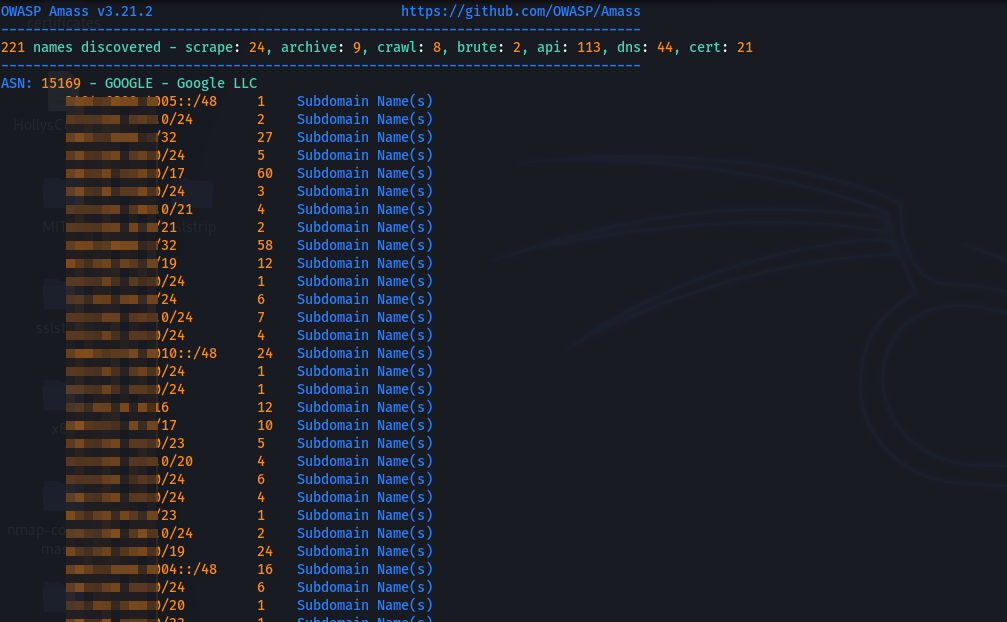Click '010::/48' netblock suffix
The width and height of the screenshot is (1007, 622).
pos(186,352)
